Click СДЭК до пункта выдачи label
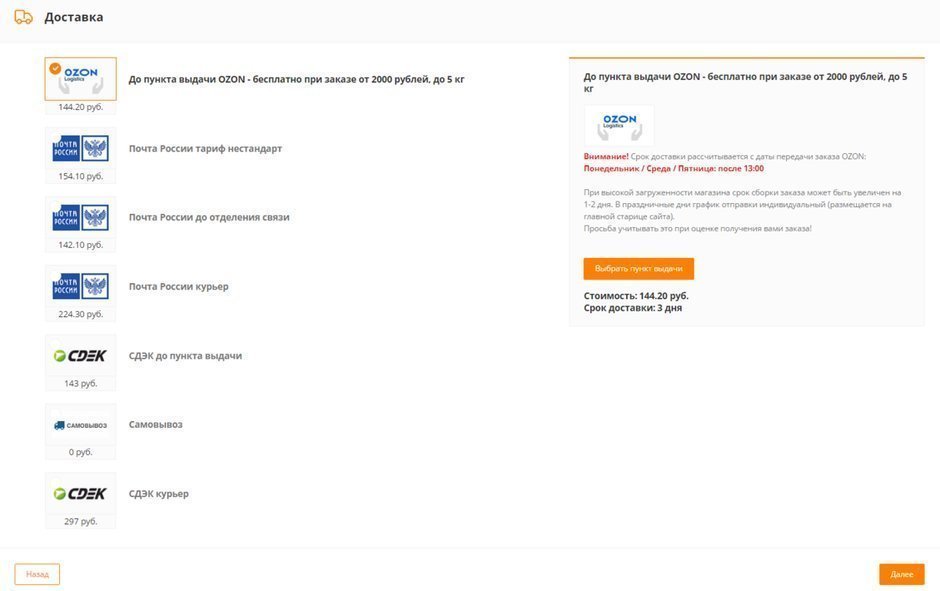940x591 pixels. point(185,355)
